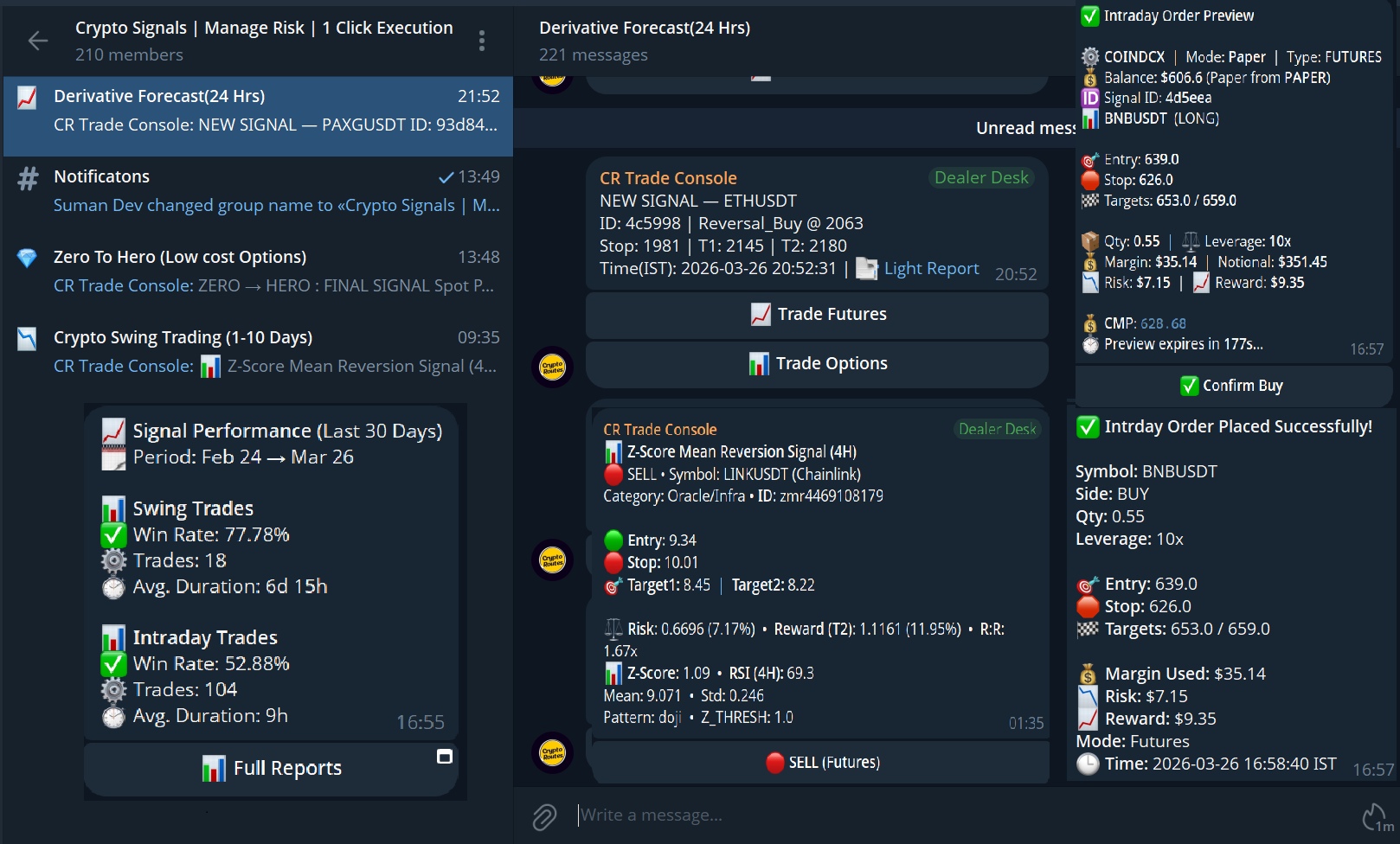Click the back arrow in header
The image size is (1400, 844).
[37, 41]
